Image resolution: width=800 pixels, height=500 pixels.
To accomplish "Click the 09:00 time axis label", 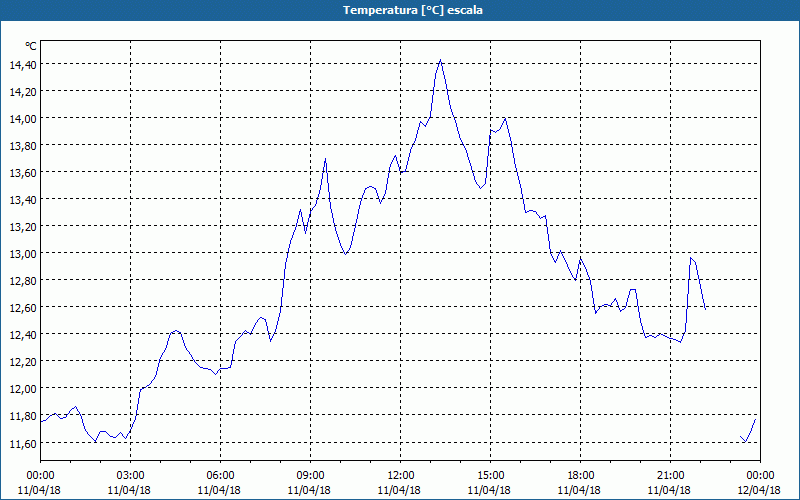I will point(310,476).
